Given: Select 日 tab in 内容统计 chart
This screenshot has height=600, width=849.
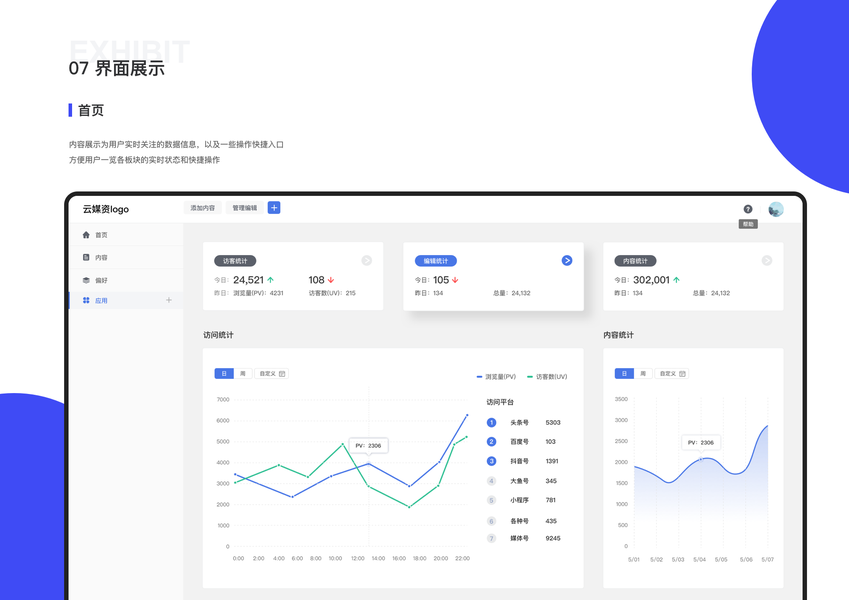Looking at the screenshot, I should 624,374.
